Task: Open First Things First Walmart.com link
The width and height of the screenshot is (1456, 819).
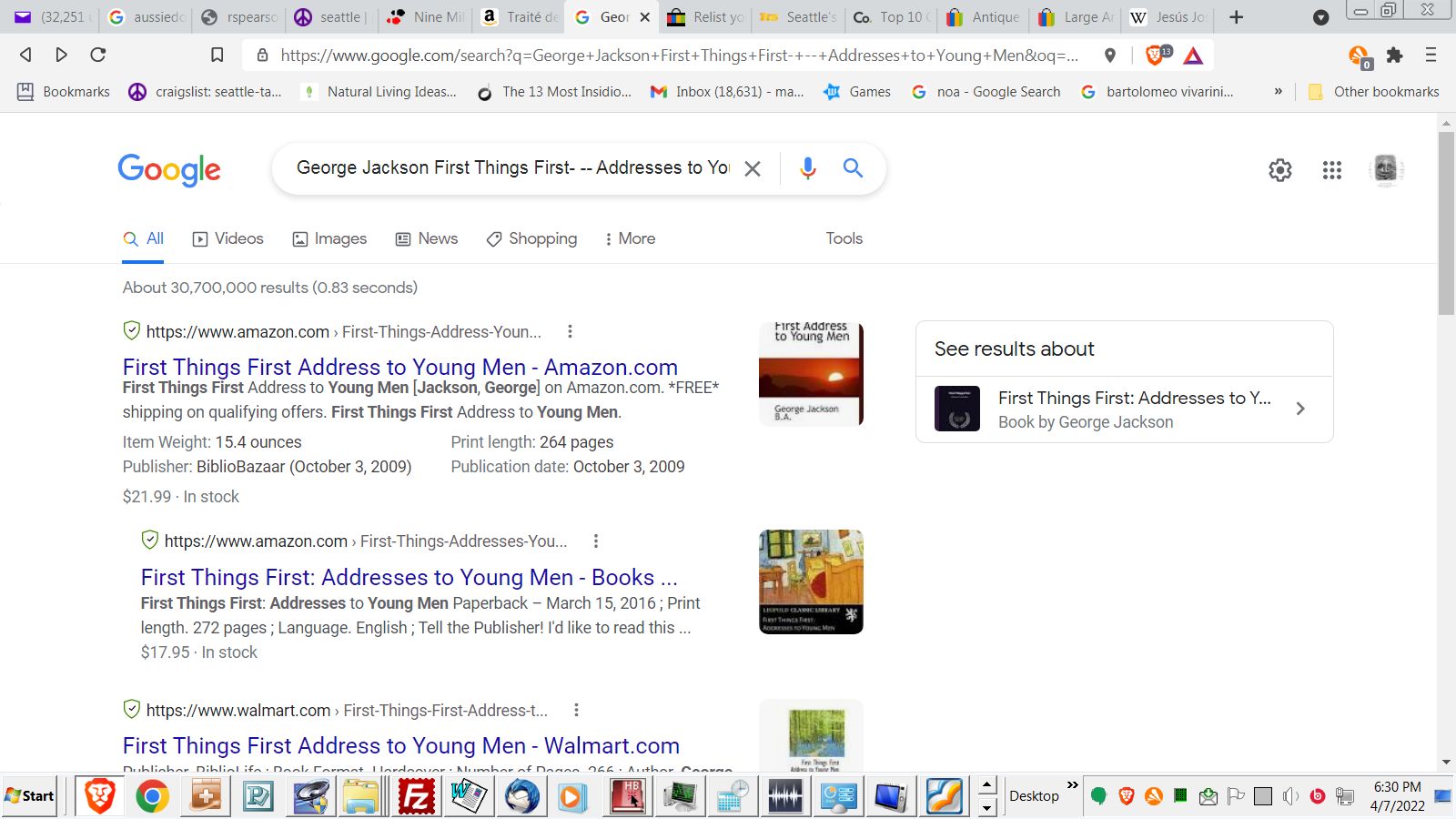Action: click(x=401, y=745)
